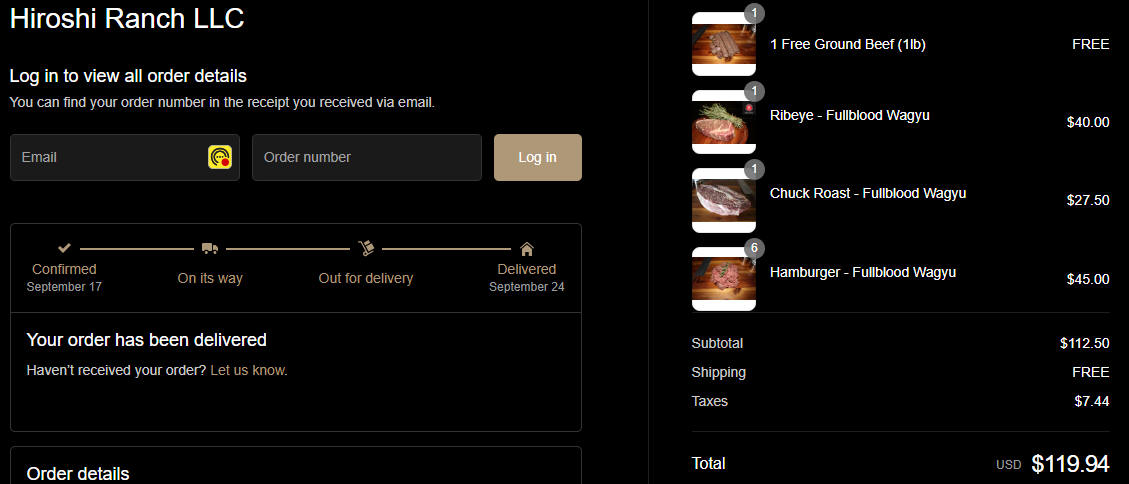Focus the Email input field

coord(125,157)
